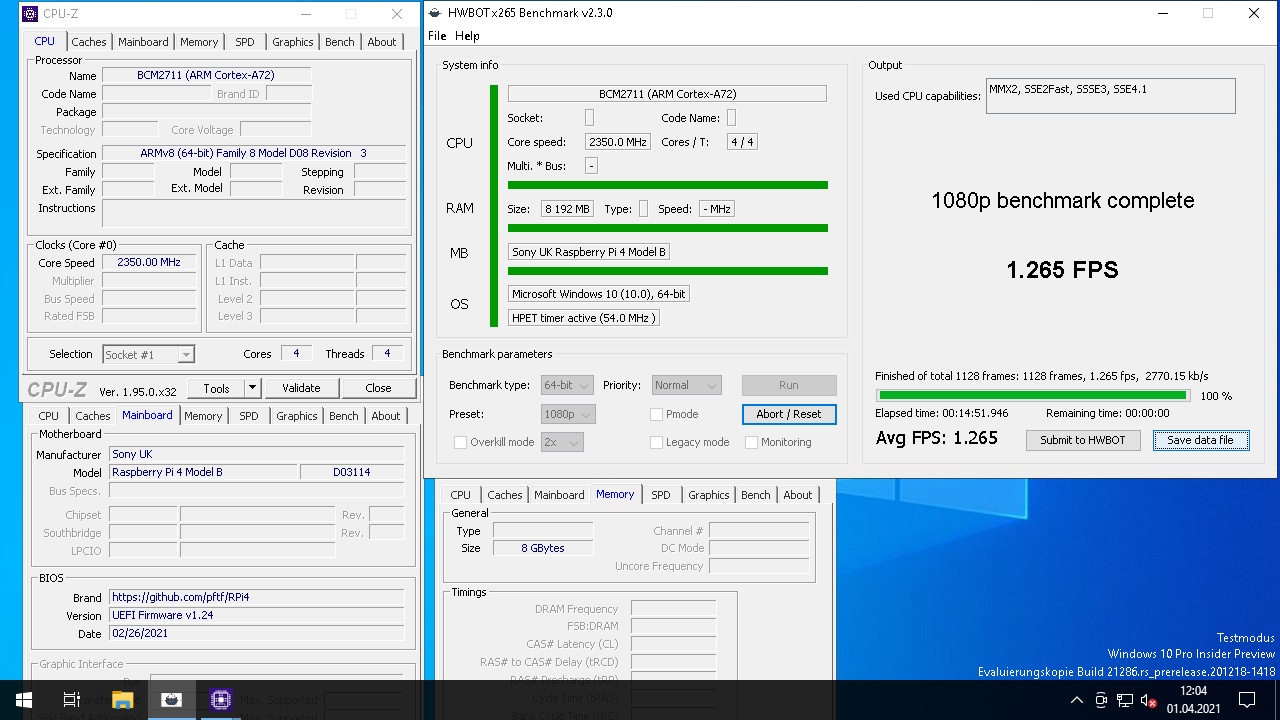
Task: Click the processor Name field BCM2711
Action: click(206, 76)
